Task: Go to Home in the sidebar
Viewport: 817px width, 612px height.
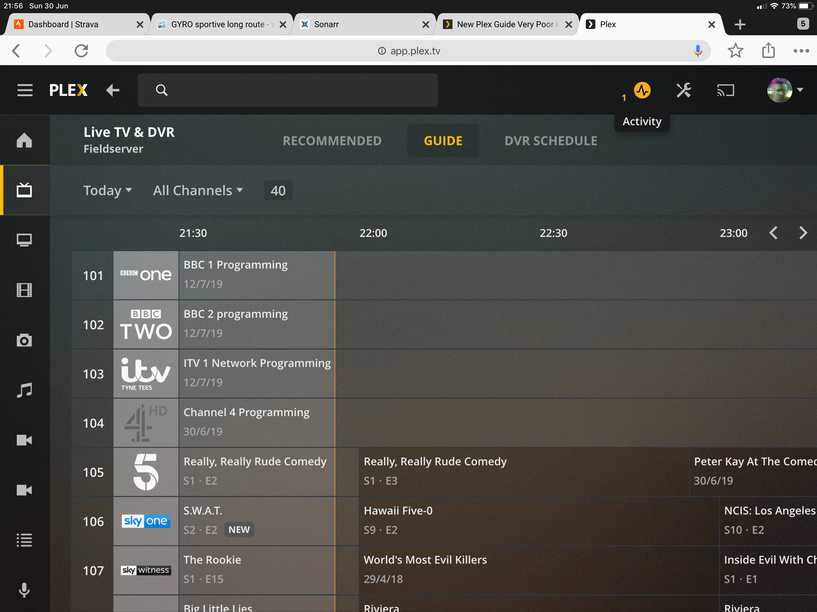Action: coord(24,140)
